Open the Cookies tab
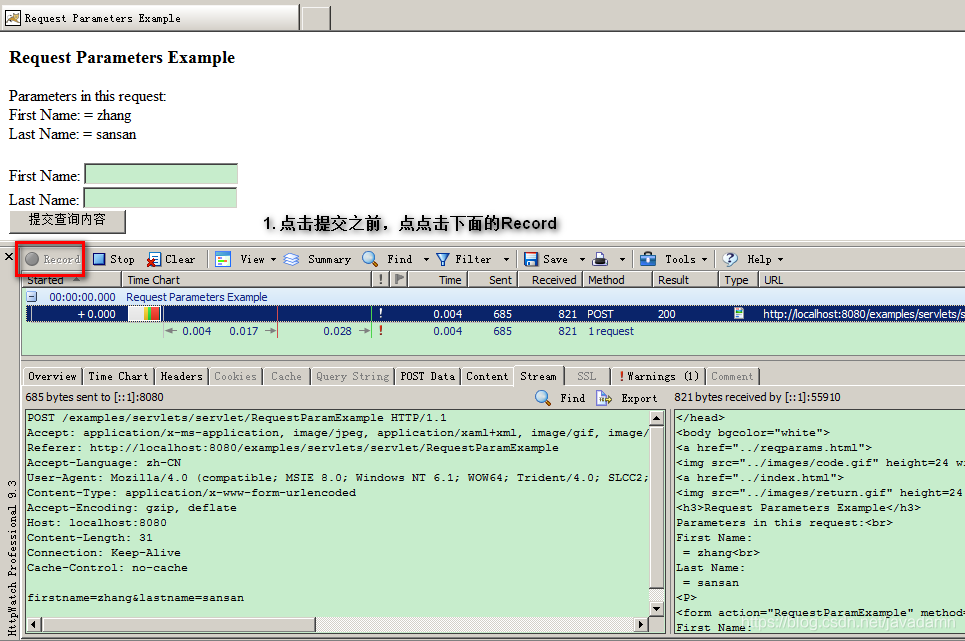 click(x=235, y=376)
